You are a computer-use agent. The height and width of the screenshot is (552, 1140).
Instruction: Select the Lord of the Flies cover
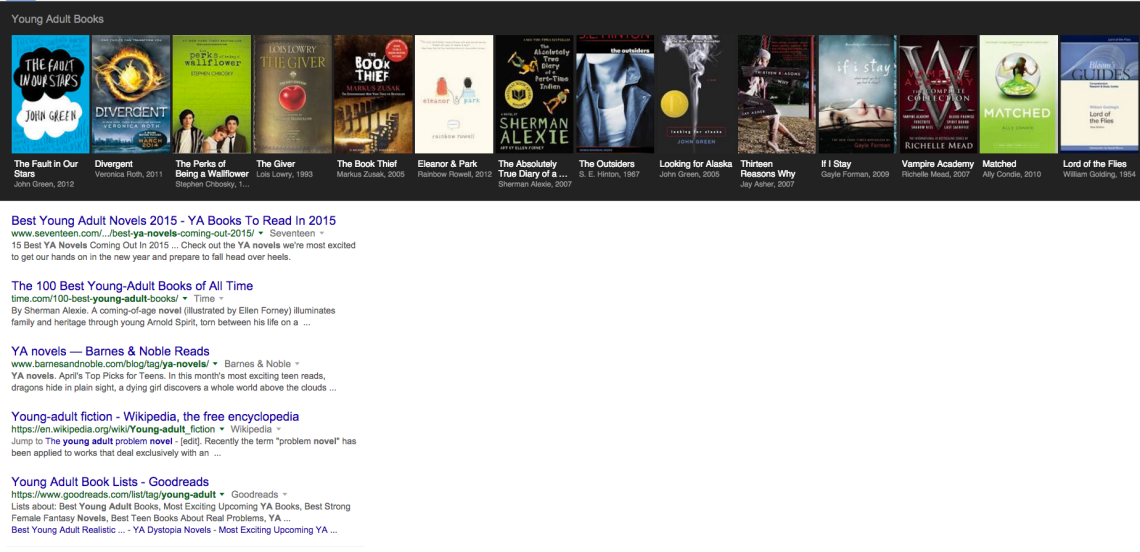tap(1100, 94)
